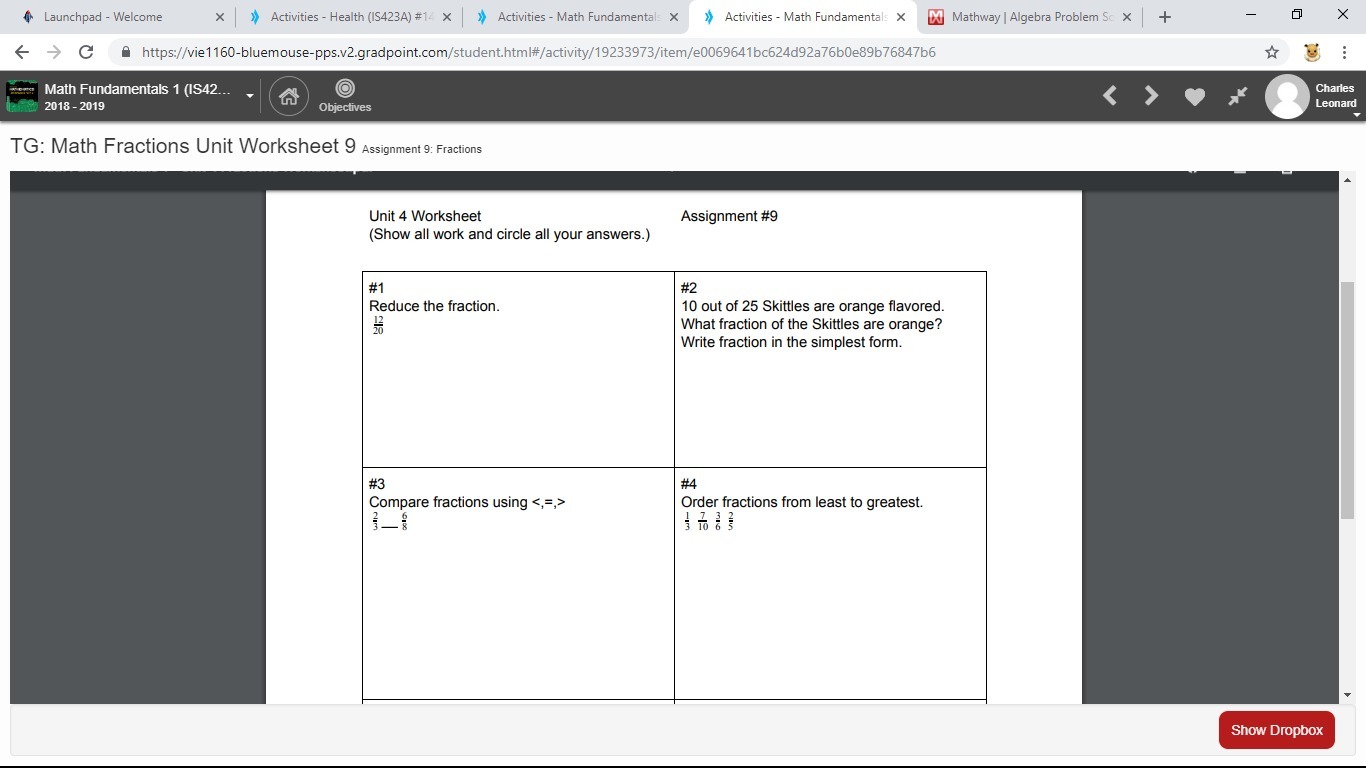Click the Objectives label

point(345,107)
